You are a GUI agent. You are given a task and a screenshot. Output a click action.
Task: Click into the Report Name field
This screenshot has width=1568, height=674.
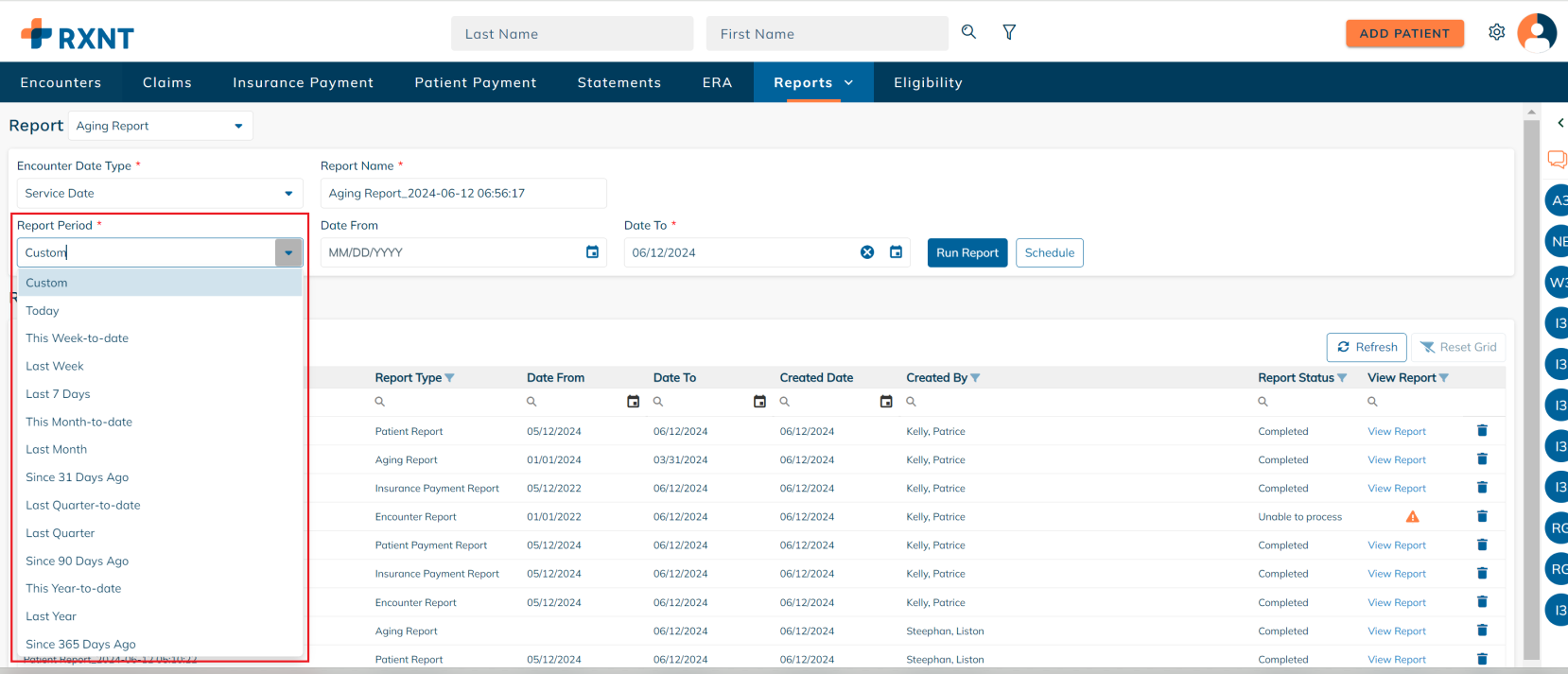click(463, 194)
